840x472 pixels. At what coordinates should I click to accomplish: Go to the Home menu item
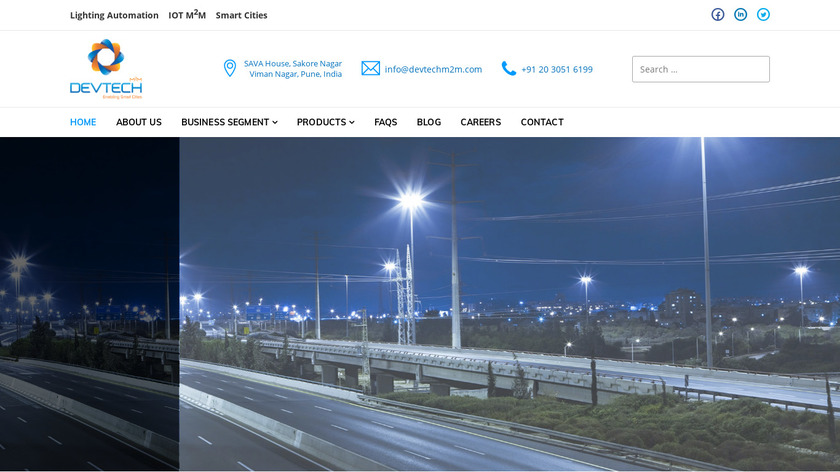pos(83,122)
